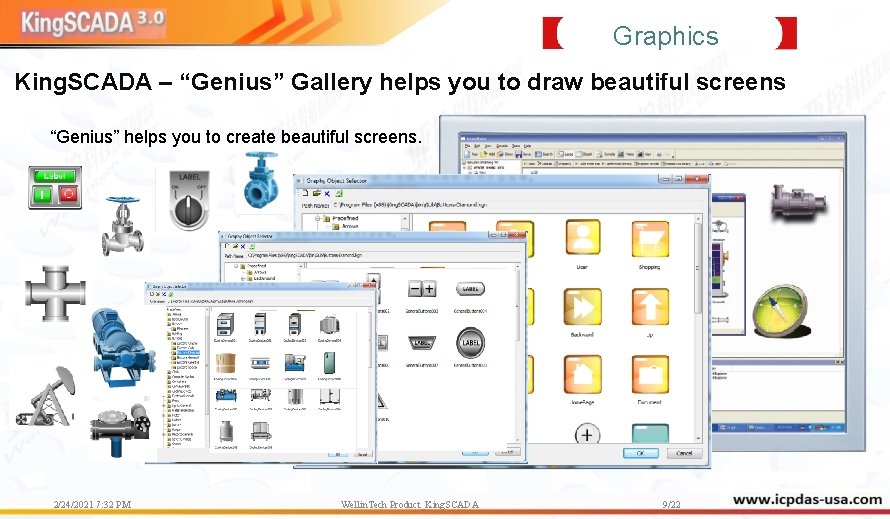This screenshot has height=519, width=890.
Task: Open the Help menu in the main window
Action: click(x=527, y=146)
